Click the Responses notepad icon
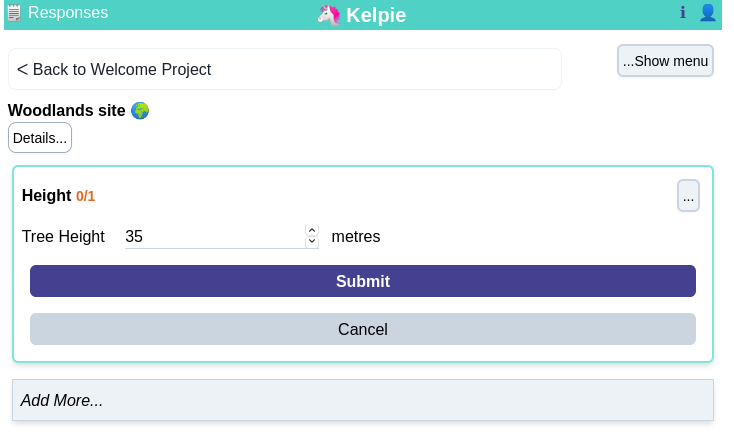This screenshot has width=734, height=448. 14,13
